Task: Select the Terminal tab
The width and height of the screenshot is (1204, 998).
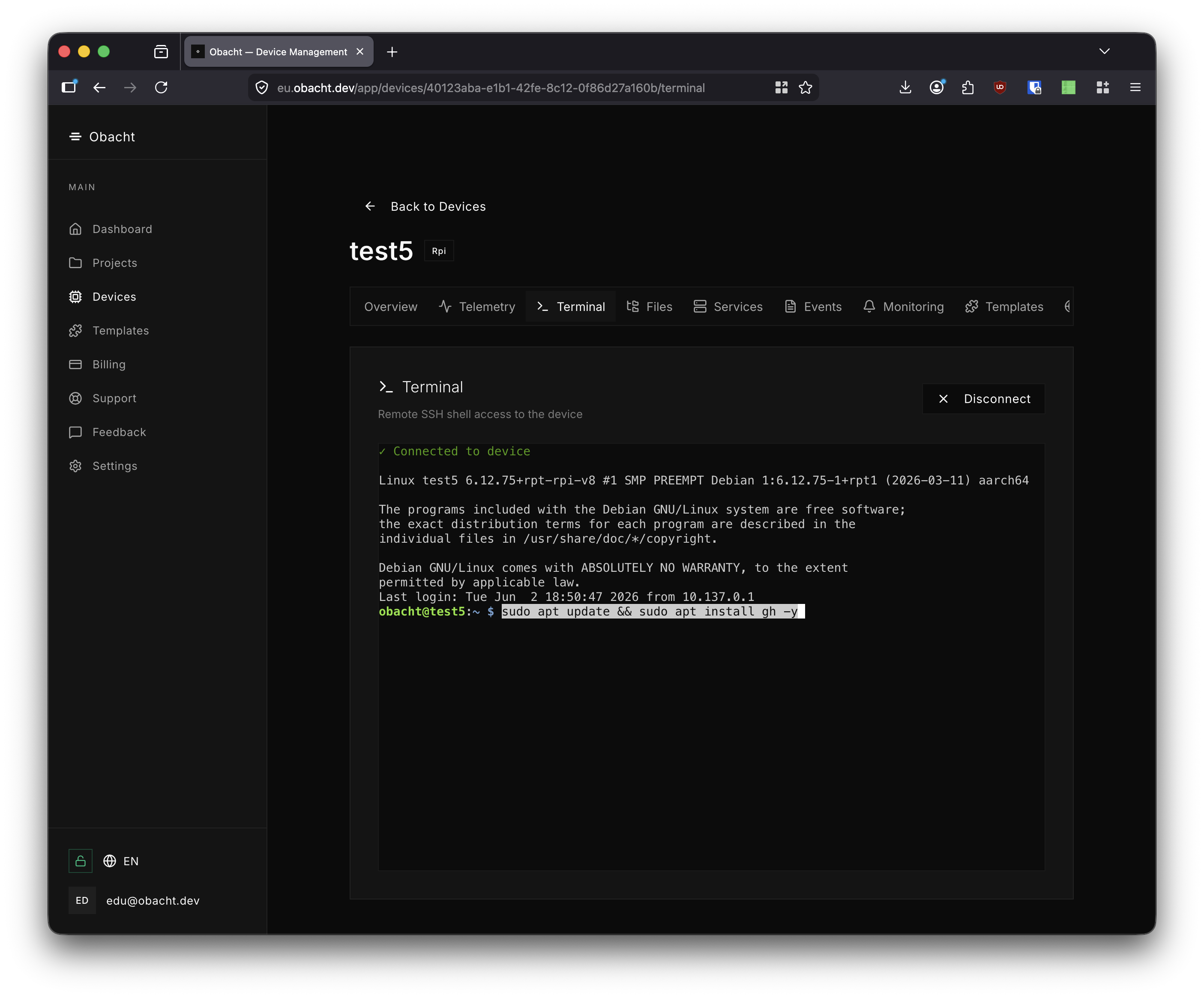Action: pyautogui.click(x=571, y=307)
